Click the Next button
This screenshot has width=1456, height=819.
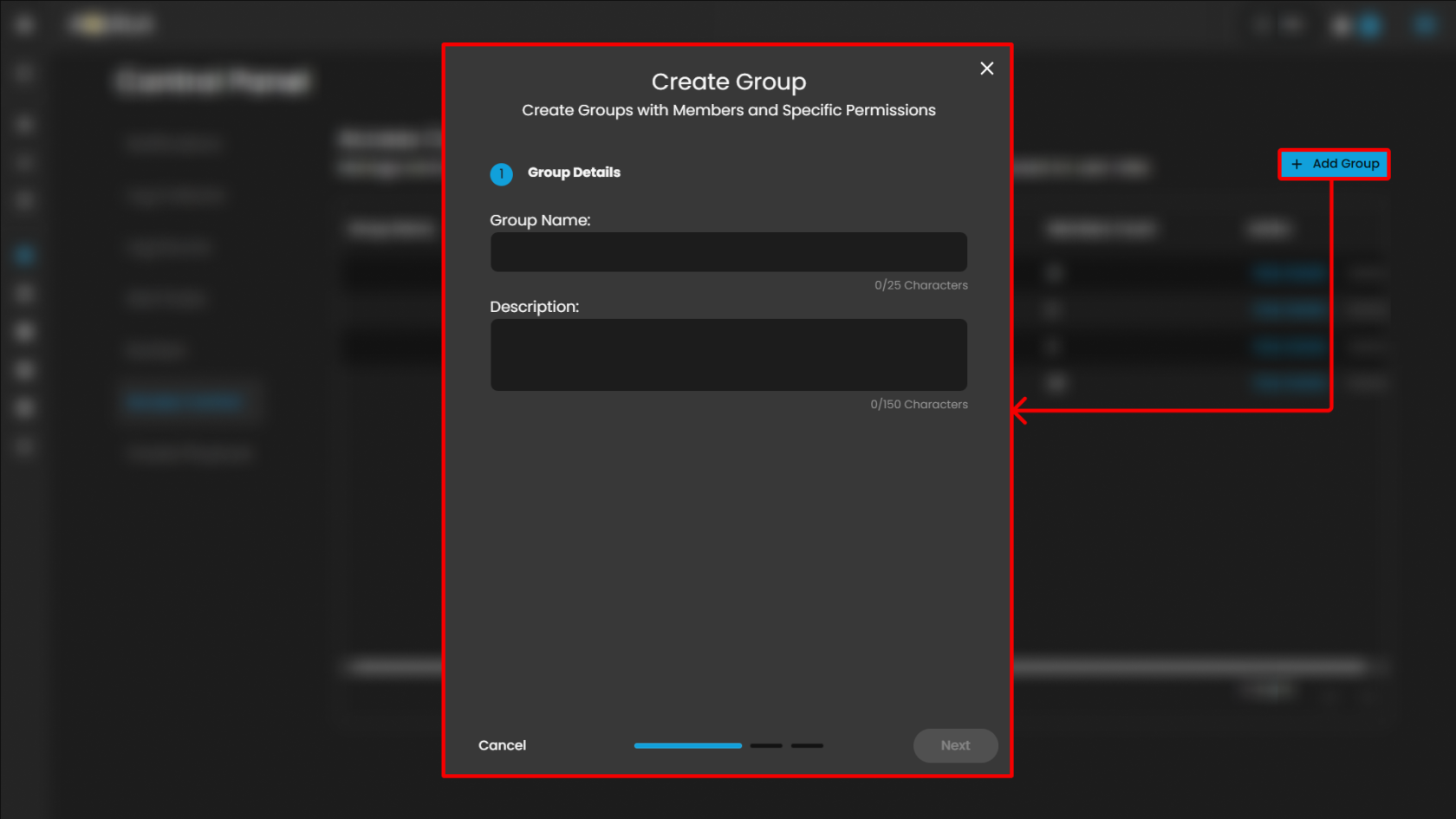click(955, 745)
